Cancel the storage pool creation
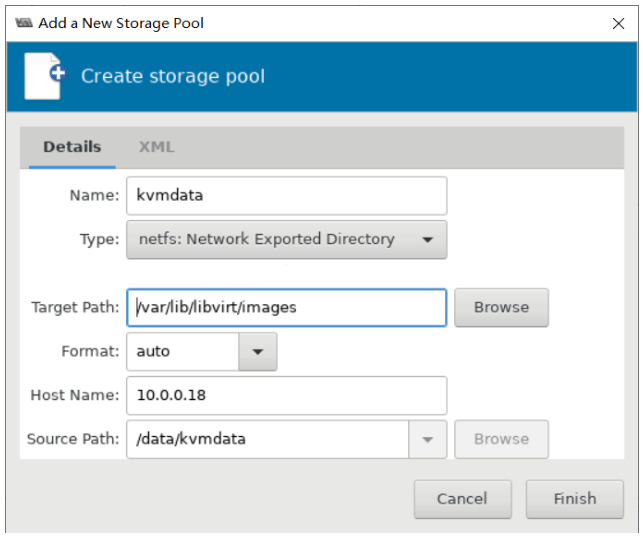 pyautogui.click(x=462, y=498)
